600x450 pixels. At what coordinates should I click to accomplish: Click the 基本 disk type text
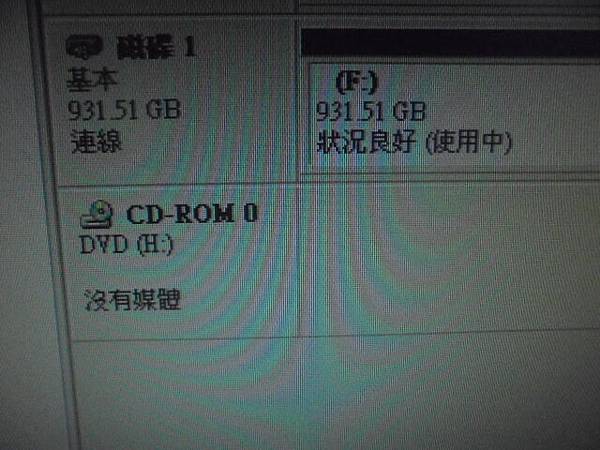(92, 79)
